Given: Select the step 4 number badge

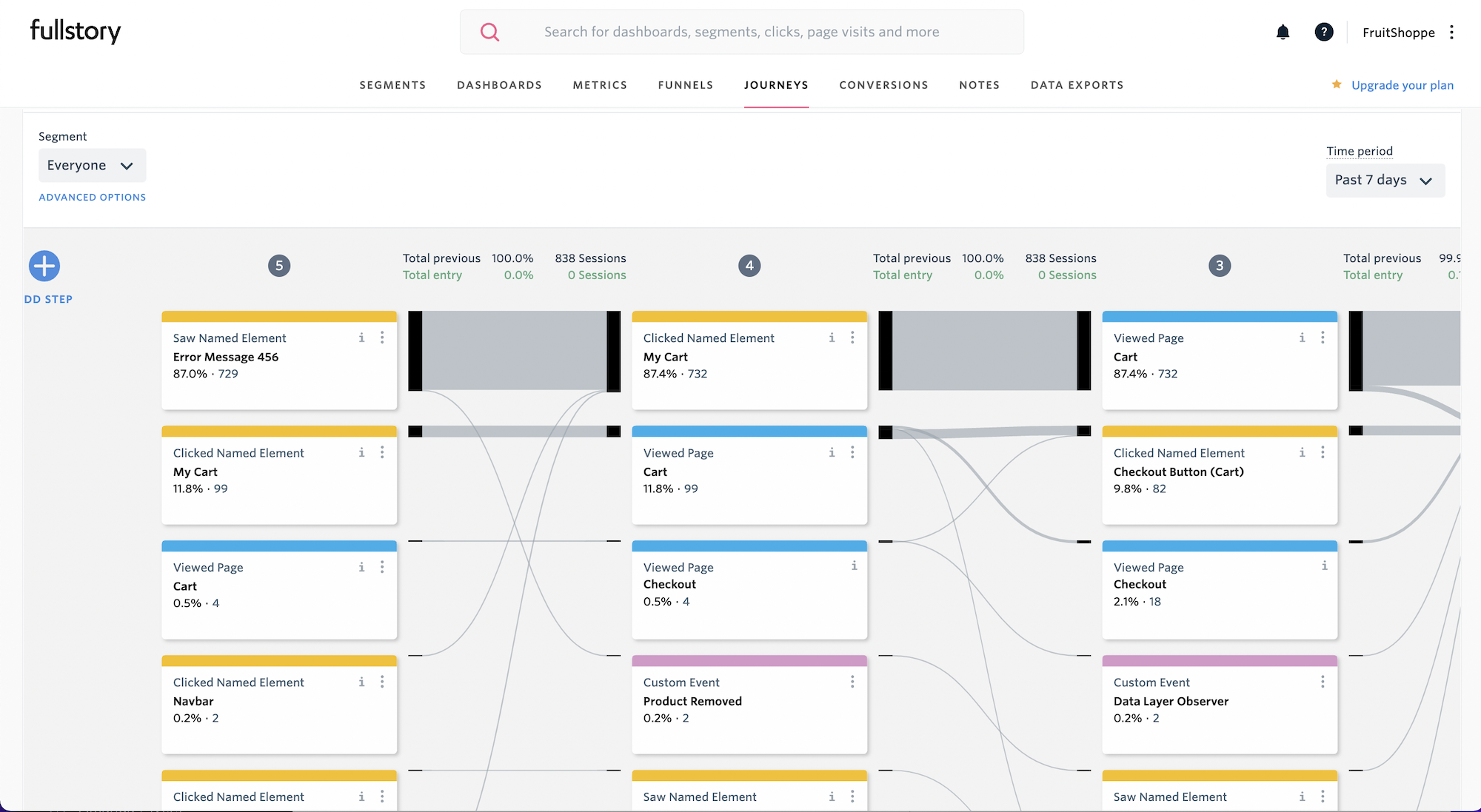Looking at the screenshot, I should 749,266.
